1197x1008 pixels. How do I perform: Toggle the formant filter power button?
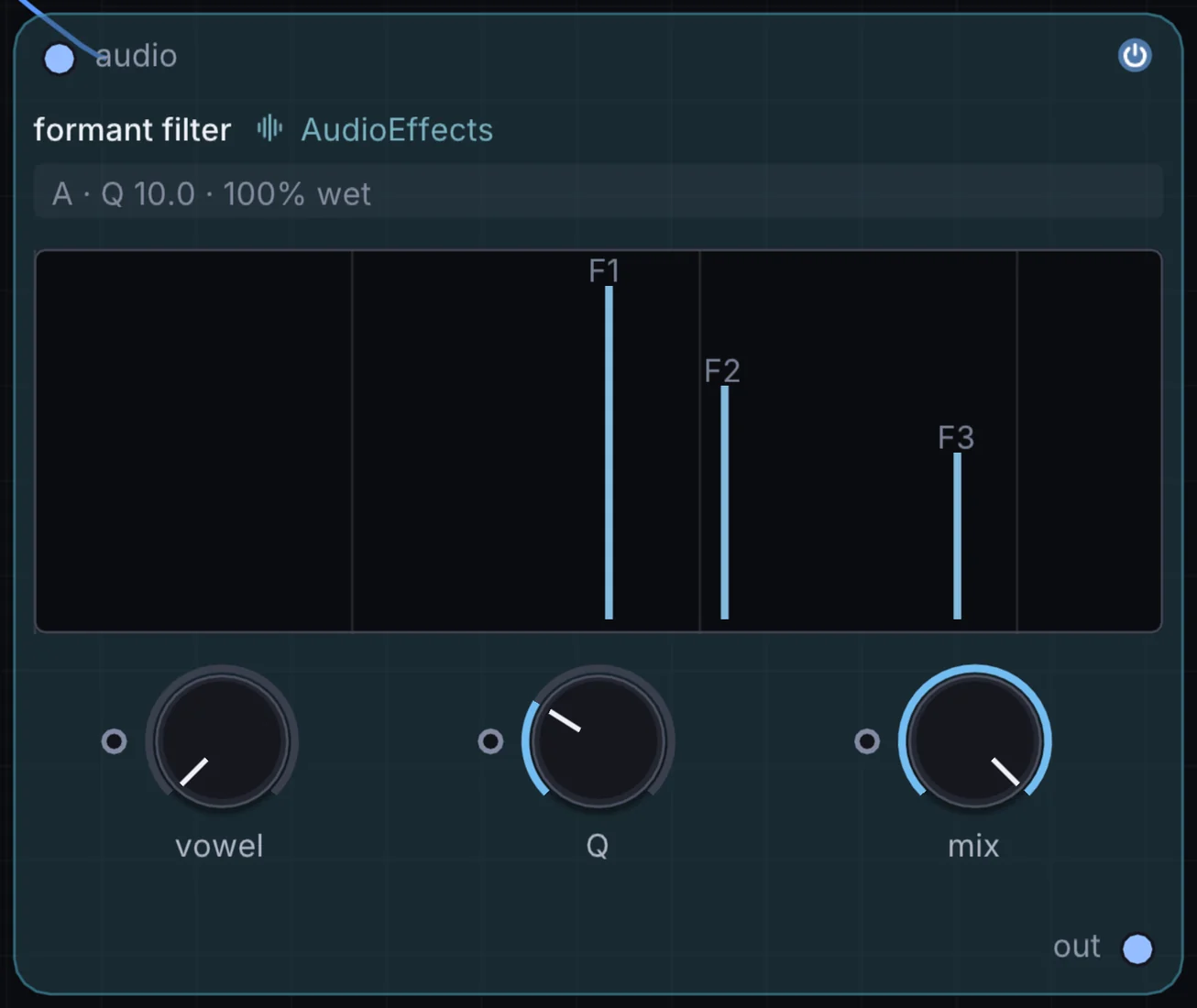pyautogui.click(x=1135, y=56)
